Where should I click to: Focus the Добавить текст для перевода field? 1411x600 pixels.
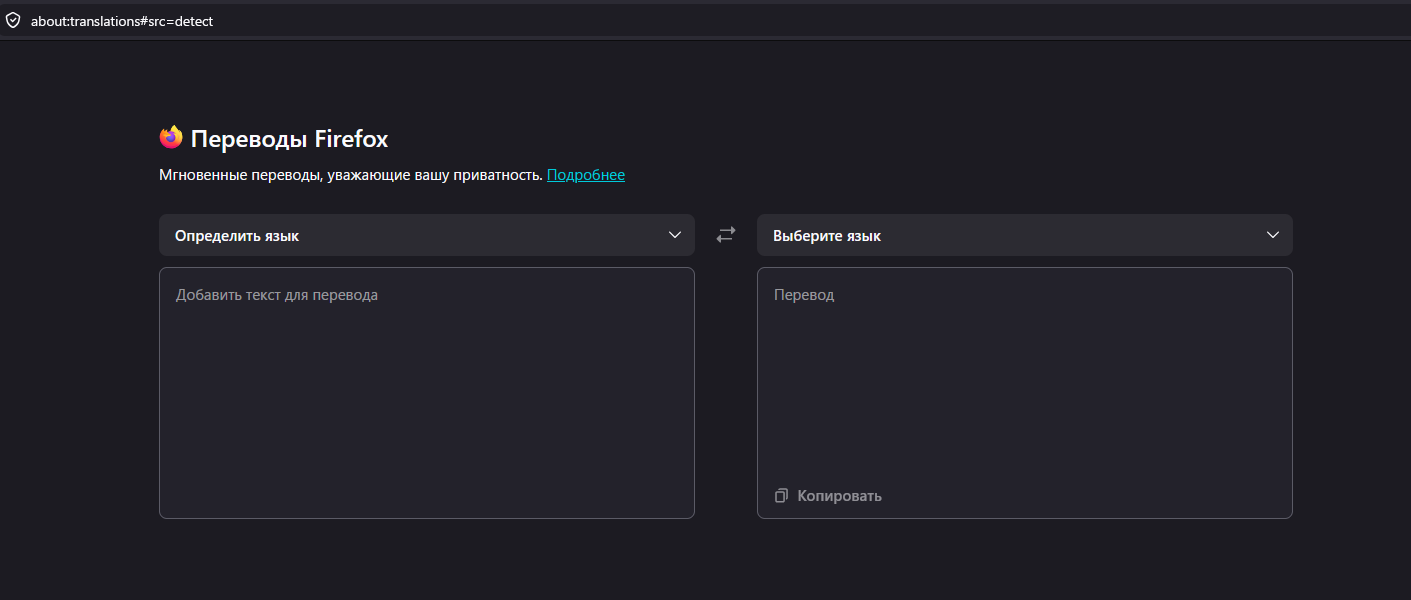coord(427,393)
